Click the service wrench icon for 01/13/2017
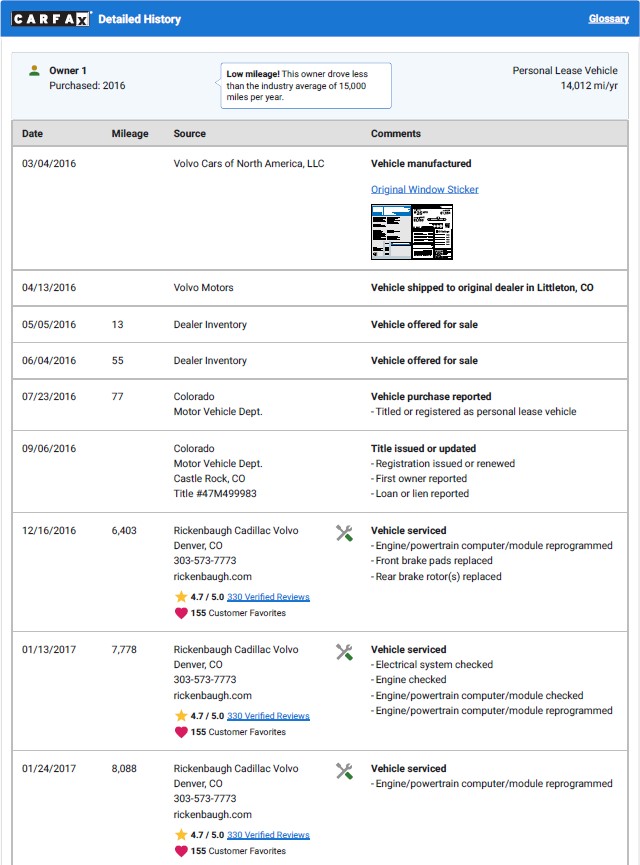The height and width of the screenshot is (865, 640). tap(344, 652)
